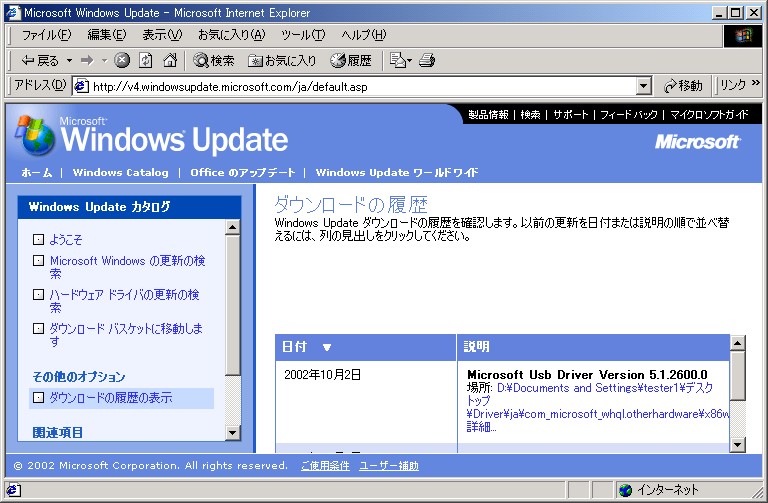Screen dimensions: 768x503
Task: Open the Back button history dropdown arrow
Action: [69, 61]
